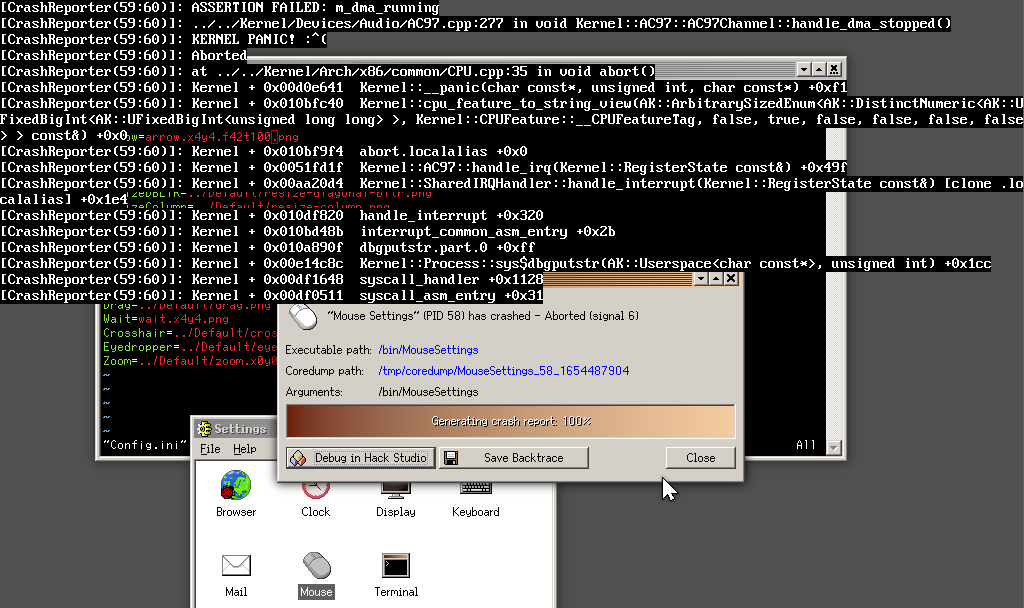
Task: Open the highlighted Mouse settings icon
Action: (315, 565)
